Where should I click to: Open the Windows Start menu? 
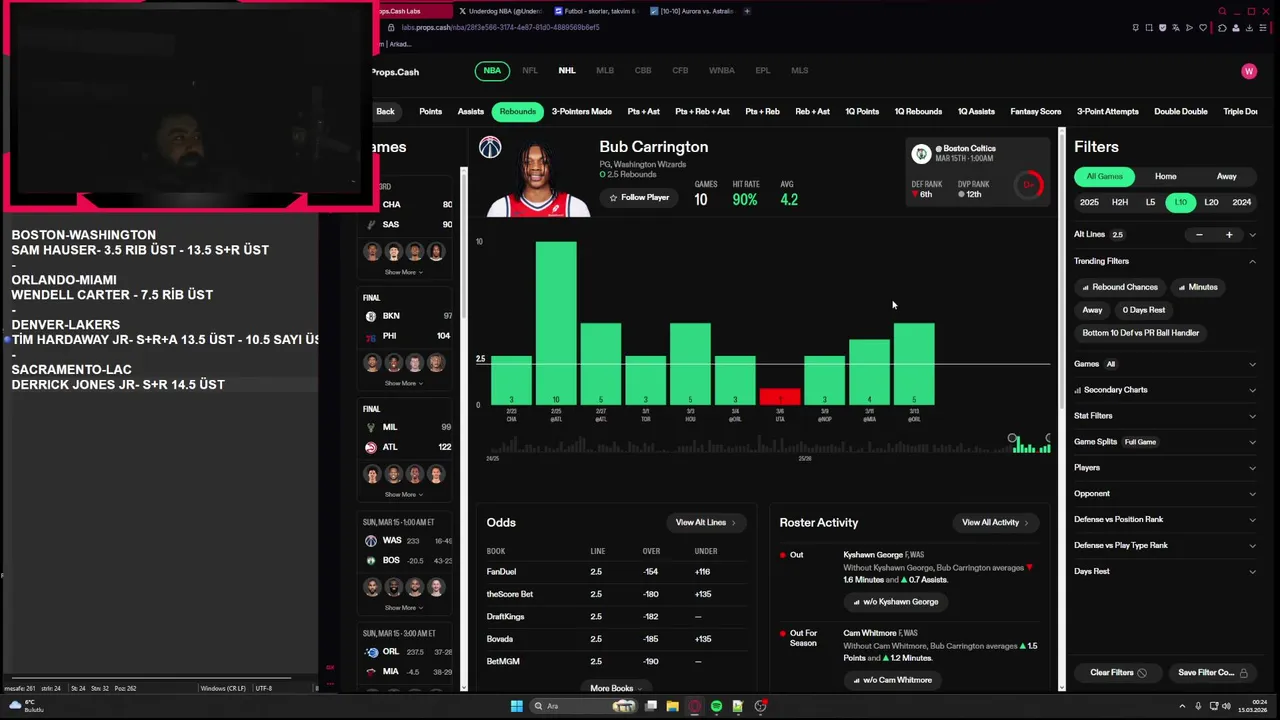(x=516, y=706)
